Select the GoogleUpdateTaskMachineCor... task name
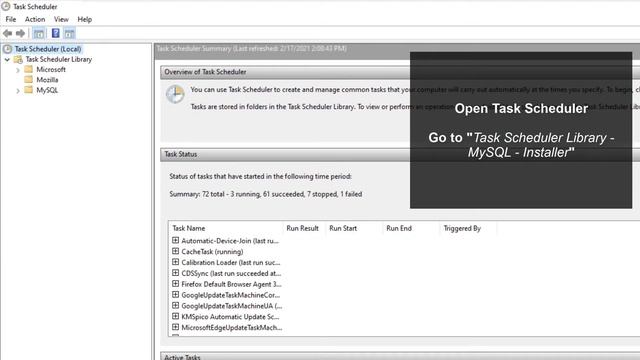The height and width of the screenshot is (360, 640). click(231, 295)
